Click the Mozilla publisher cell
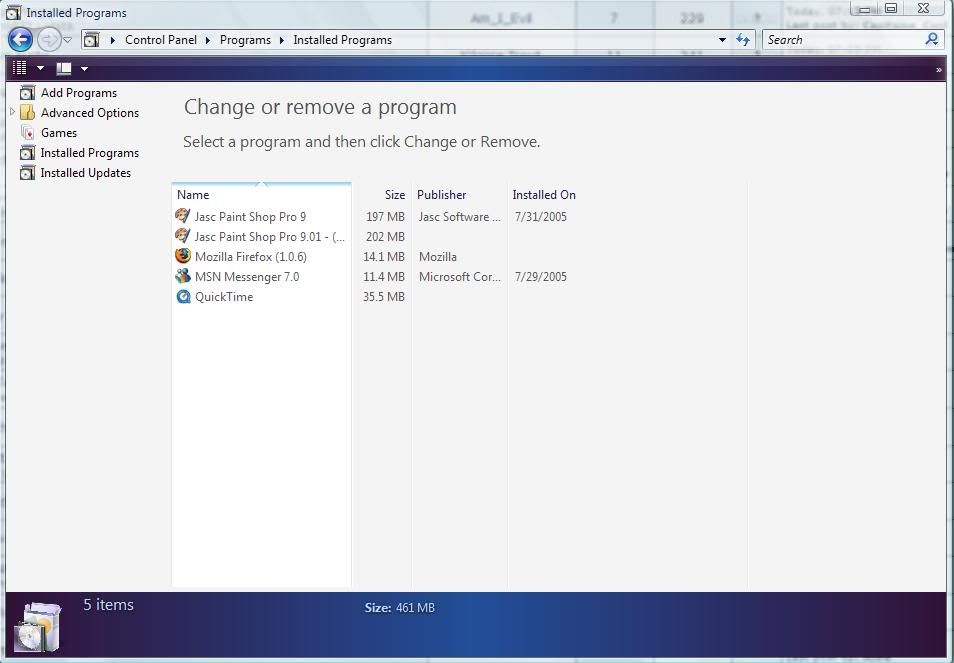The width and height of the screenshot is (954, 663). pyautogui.click(x=437, y=257)
